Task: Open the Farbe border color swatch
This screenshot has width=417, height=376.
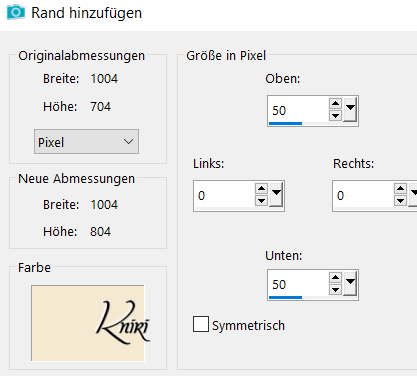Action: click(88, 323)
